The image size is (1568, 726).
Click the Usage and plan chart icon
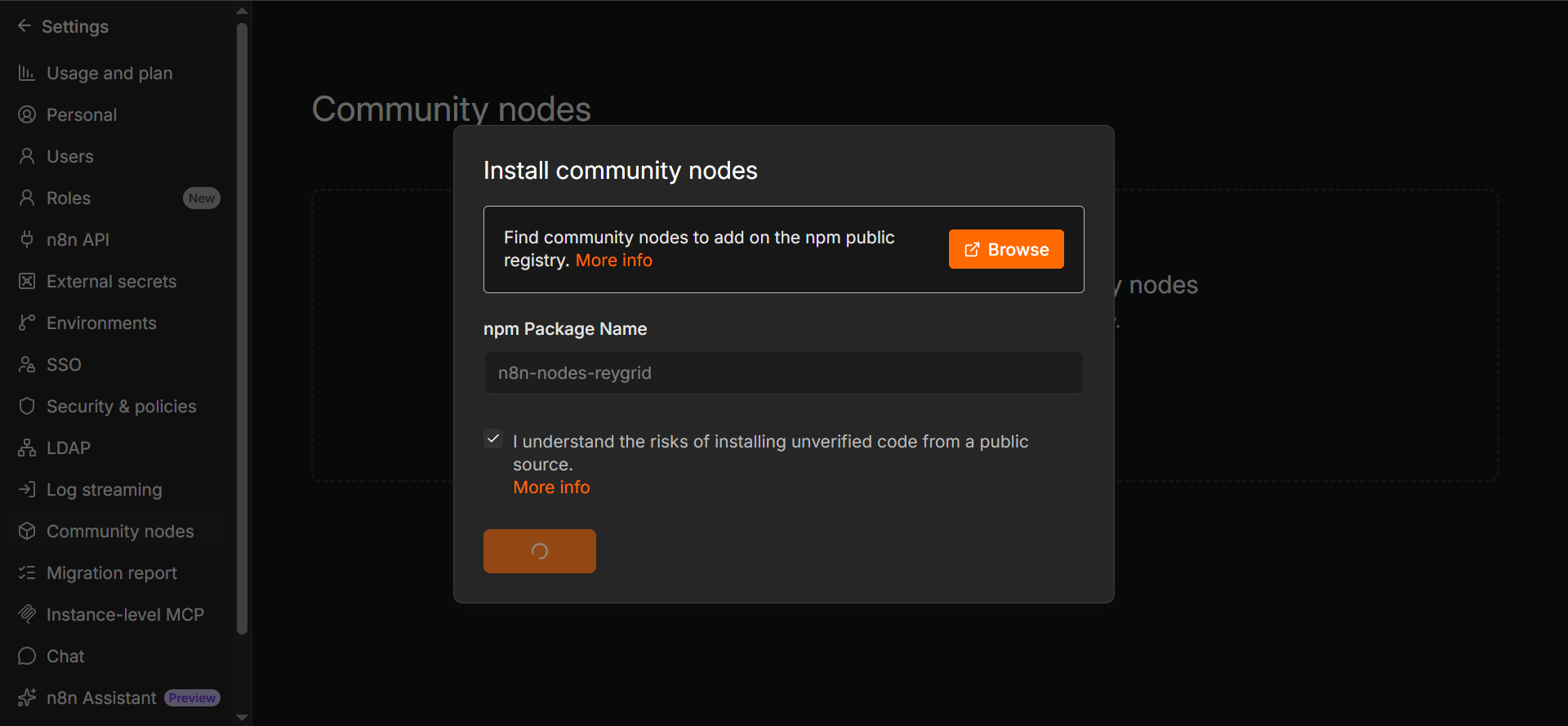(x=27, y=73)
